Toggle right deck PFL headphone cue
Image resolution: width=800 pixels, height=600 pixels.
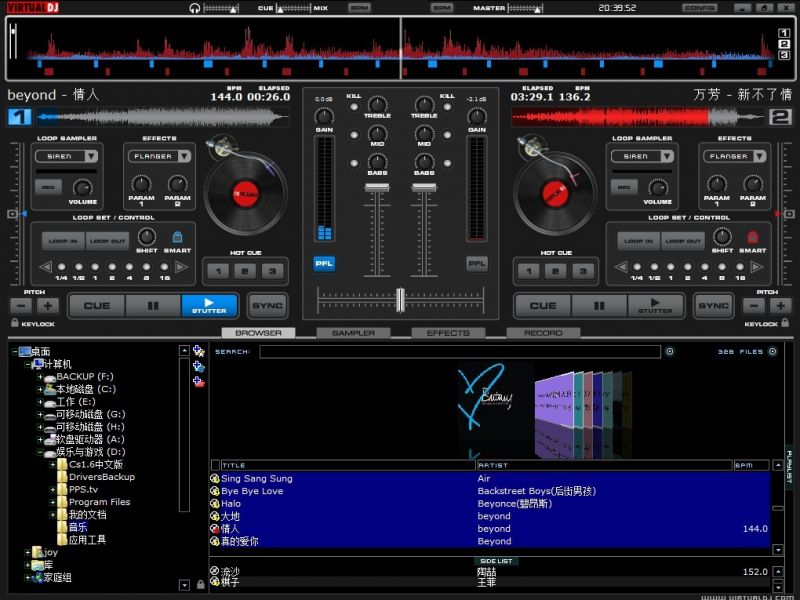click(x=477, y=263)
